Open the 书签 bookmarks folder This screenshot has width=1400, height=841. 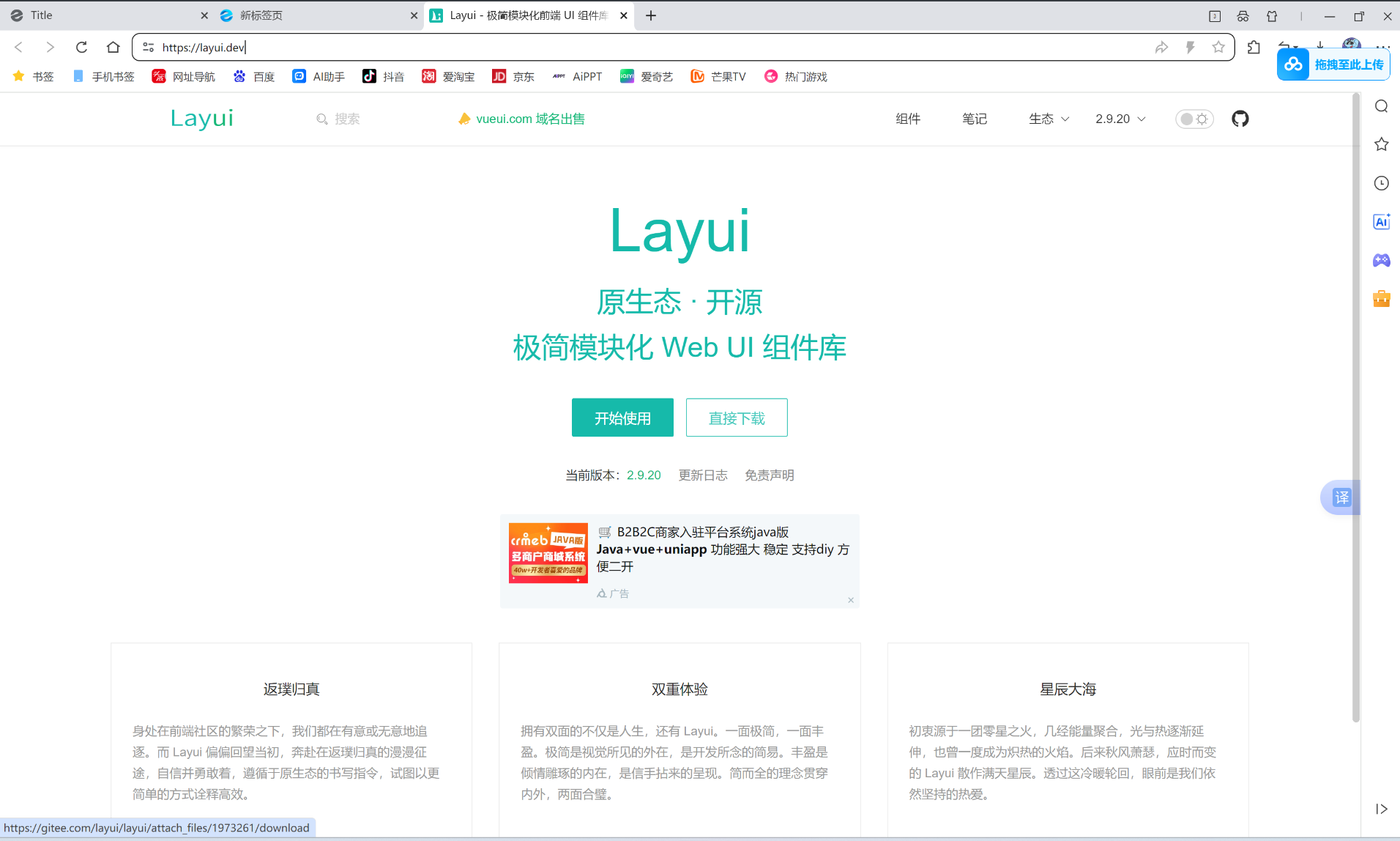[x=34, y=76]
